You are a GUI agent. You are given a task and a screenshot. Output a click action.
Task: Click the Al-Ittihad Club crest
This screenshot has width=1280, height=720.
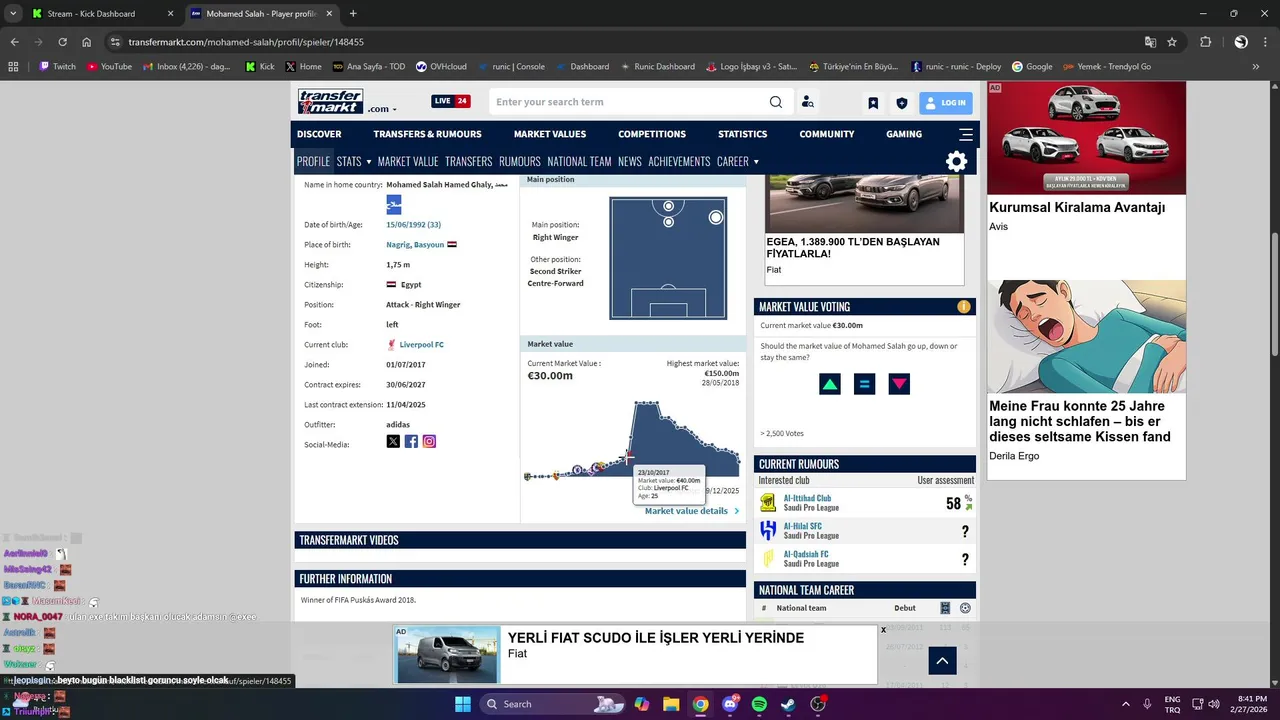768,502
